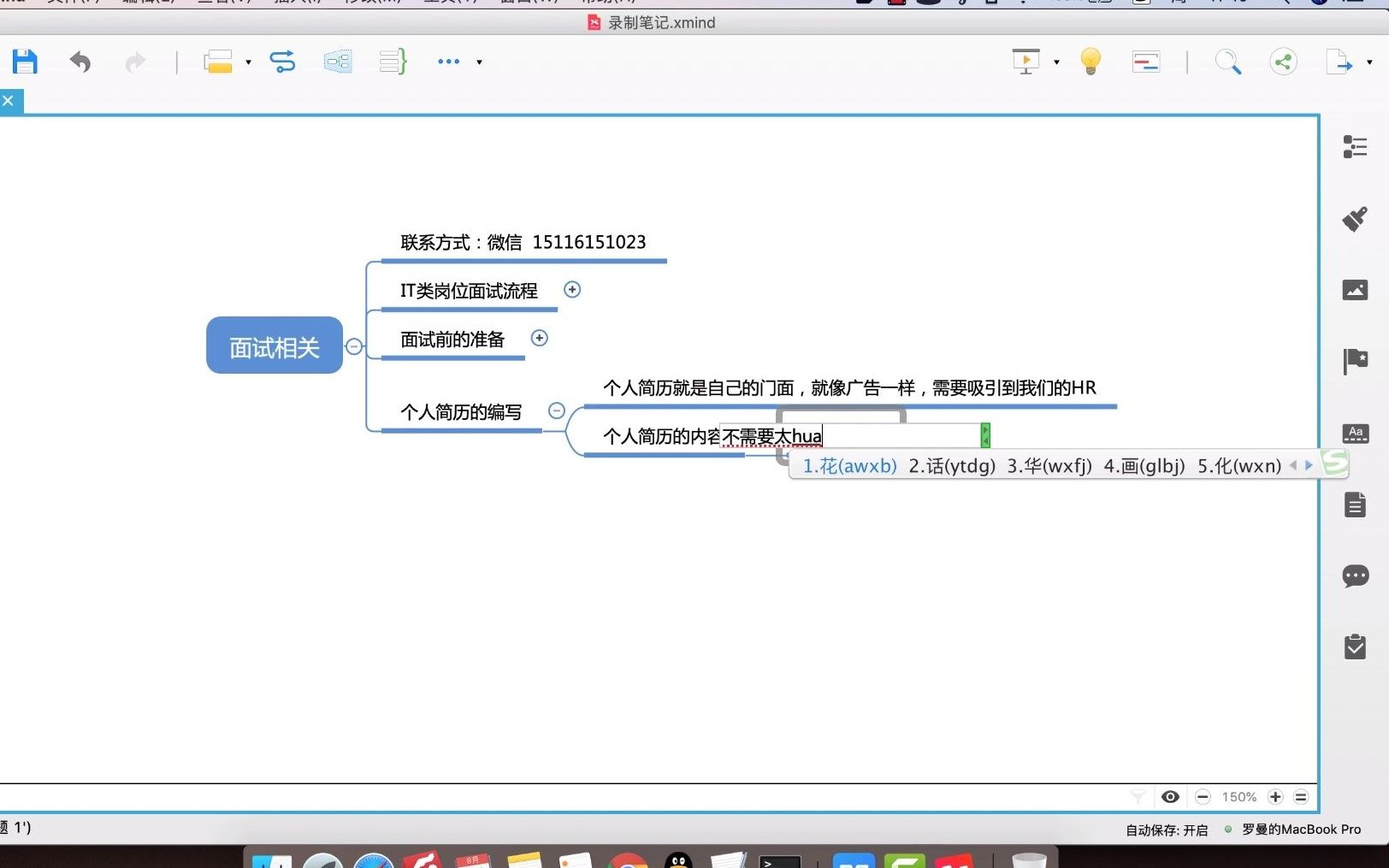Go to the next IME candidate page
Viewport: 1389px width, 868px height.
1309,466
